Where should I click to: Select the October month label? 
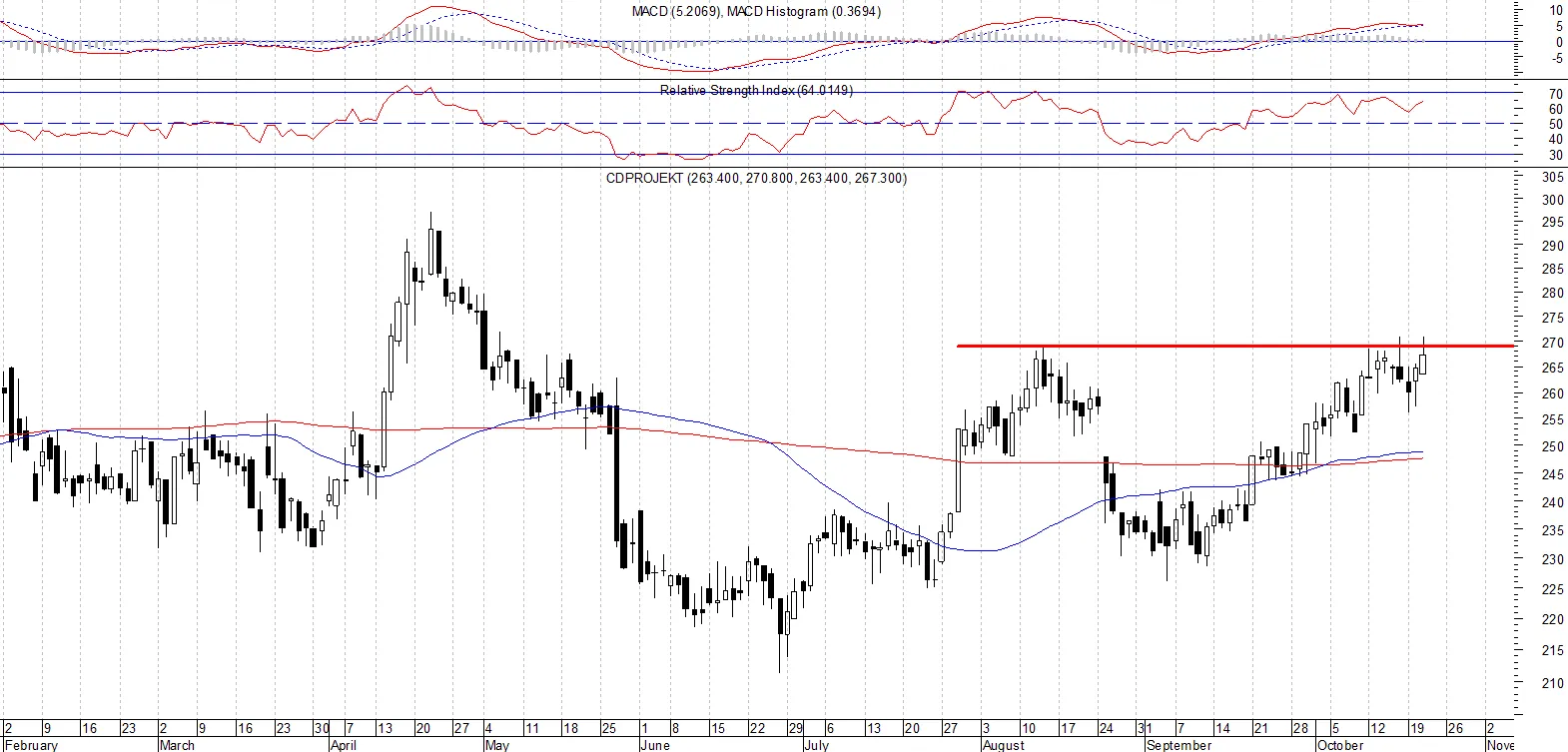coord(1339,745)
